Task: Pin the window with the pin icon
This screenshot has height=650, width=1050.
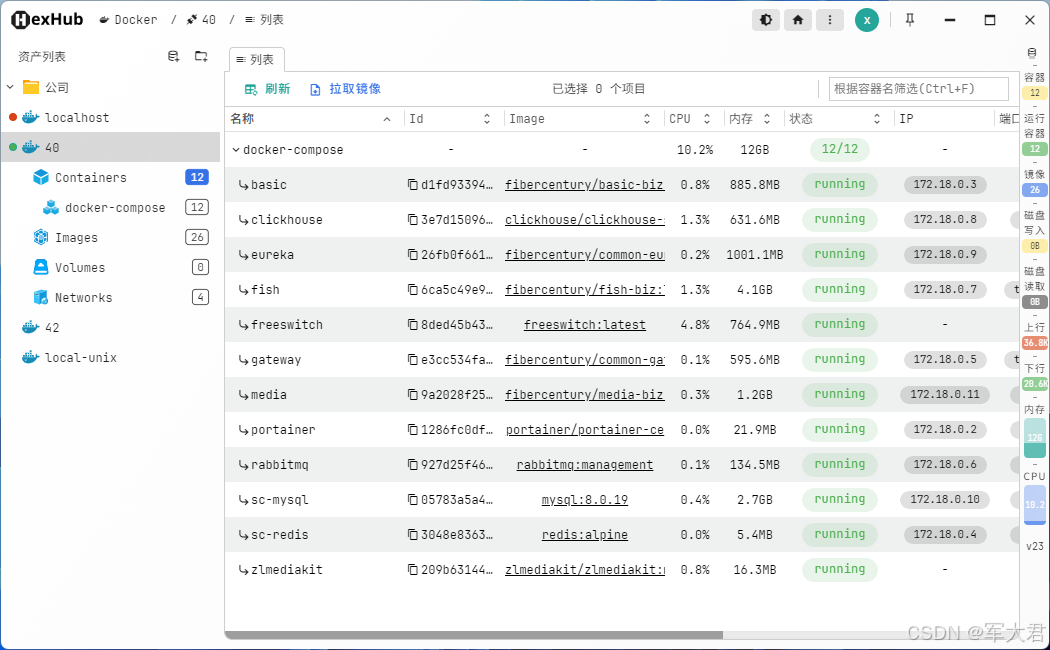Action: pyautogui.click(x=909, y=20)
